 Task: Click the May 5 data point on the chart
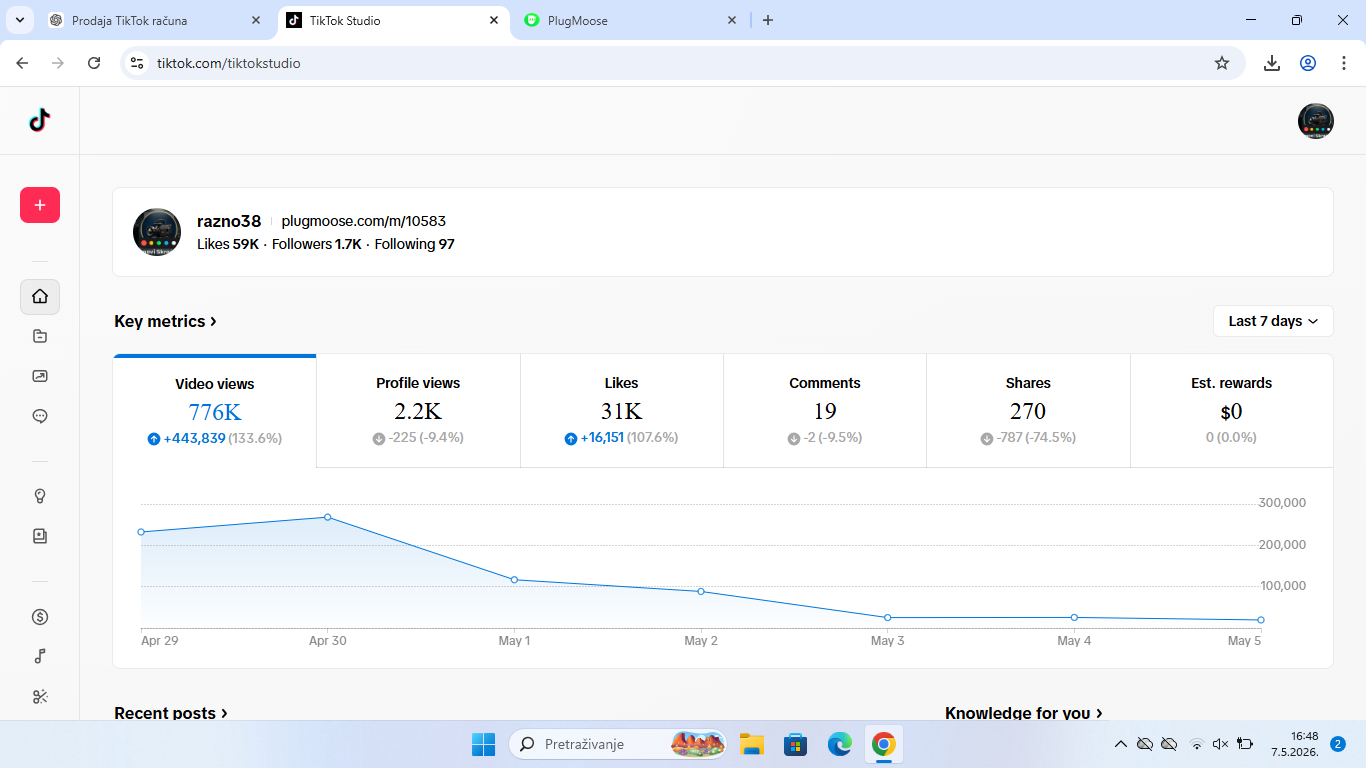pyautogui.click(x=1261, y=620)
